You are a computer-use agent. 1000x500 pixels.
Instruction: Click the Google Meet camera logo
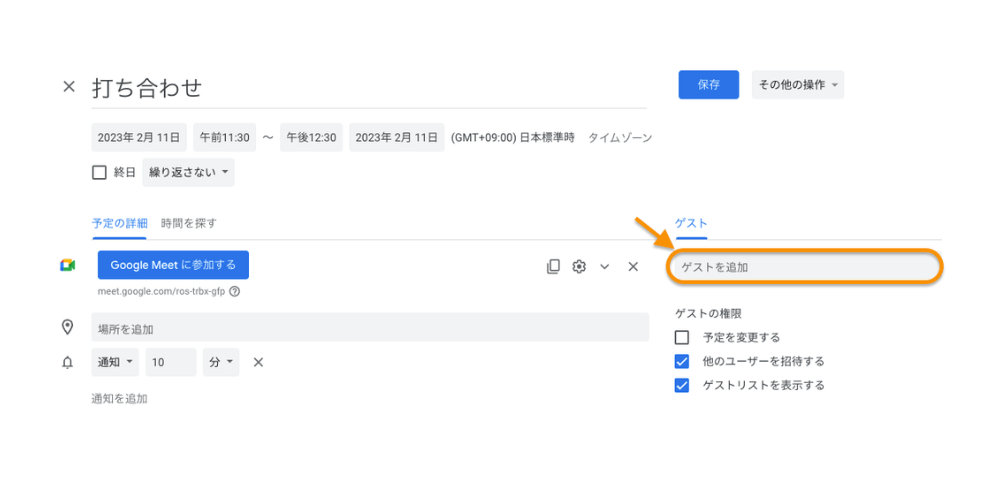pyautogui.click(x=68, y=265)
